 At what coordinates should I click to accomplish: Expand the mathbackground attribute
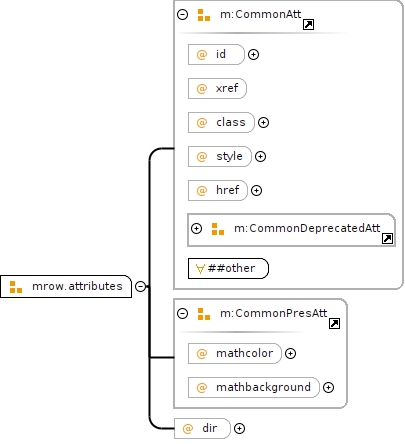[x=329, y=388]
